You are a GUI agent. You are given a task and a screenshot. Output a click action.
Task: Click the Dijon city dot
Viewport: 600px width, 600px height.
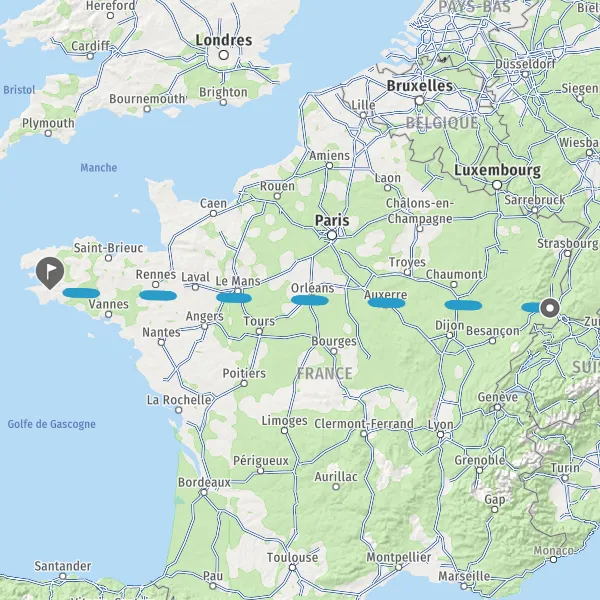(450, 335)
